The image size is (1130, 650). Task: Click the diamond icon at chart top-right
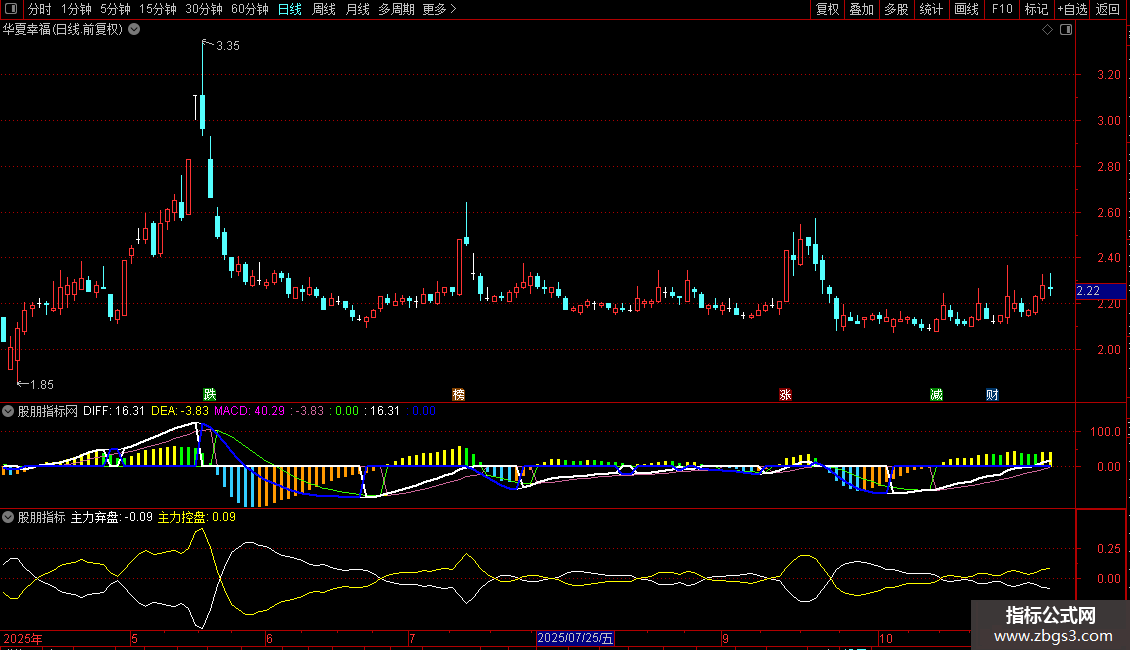pyautogui.click(x=1047, y=30)
